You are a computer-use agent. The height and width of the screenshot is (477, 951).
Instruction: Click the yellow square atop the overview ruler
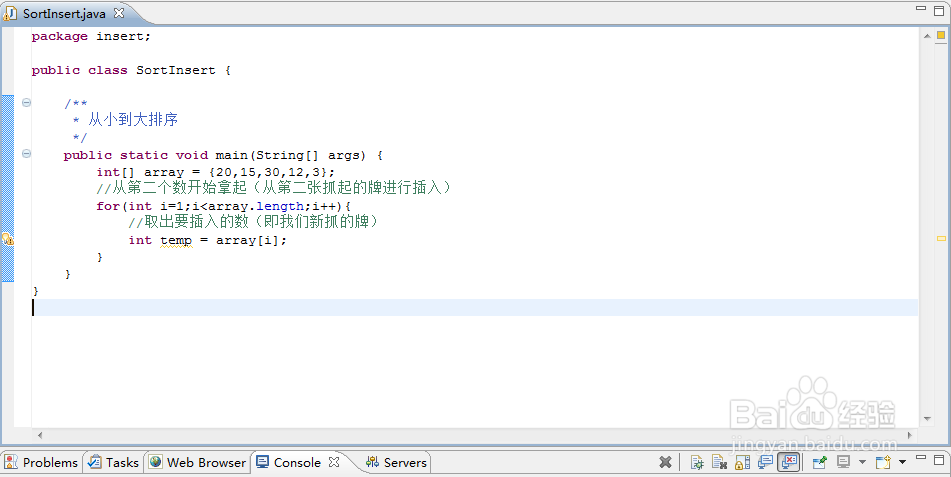pyautogui.click(x=941, y=35)
